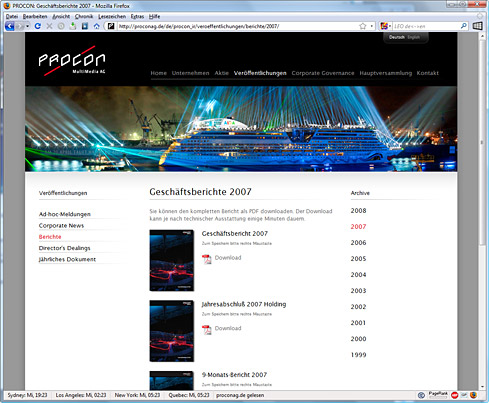Click the red Adblock Plus status icon

click(x=454, y=395)
